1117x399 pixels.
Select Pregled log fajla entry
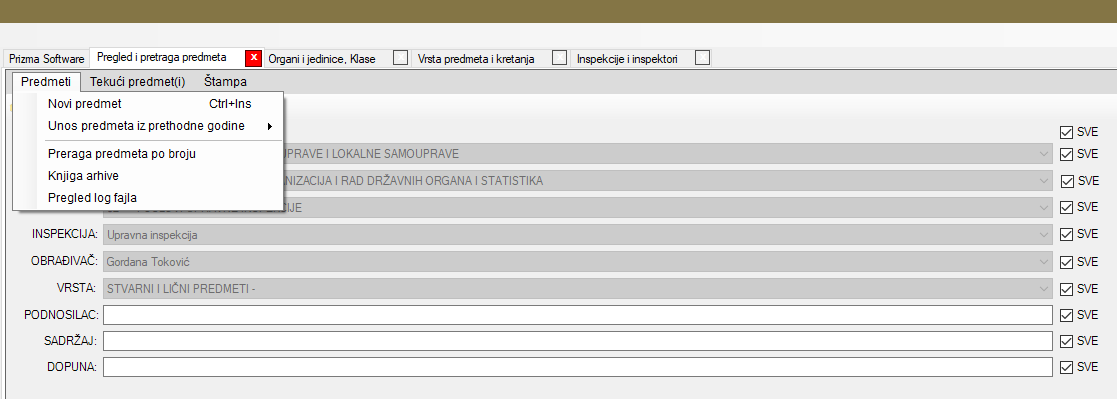coord(148,198)
